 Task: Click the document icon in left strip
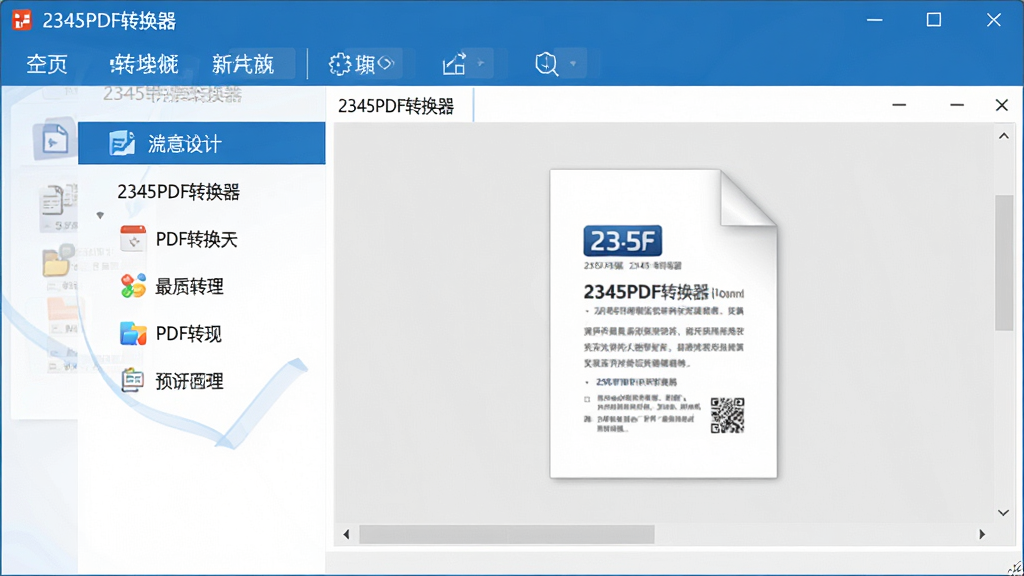[54, 139]
